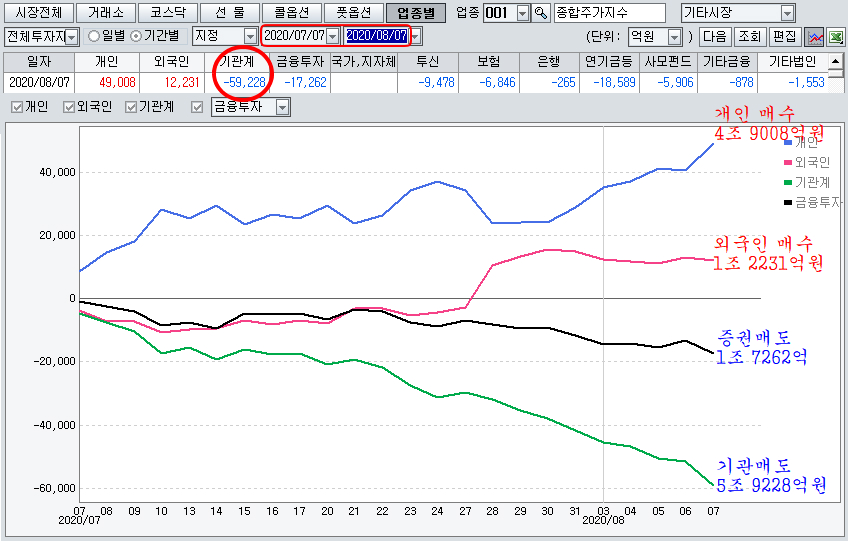Open the start date 2020/07/07 picker

pos(333,37)
